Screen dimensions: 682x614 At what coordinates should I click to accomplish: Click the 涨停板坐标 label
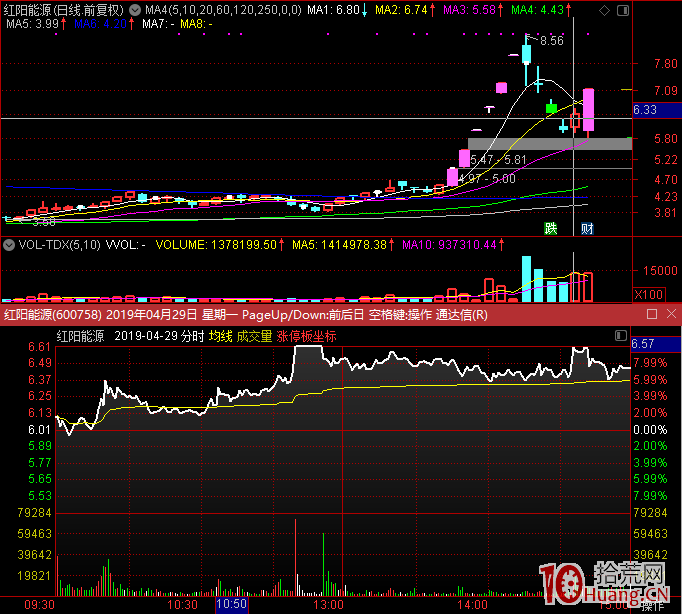coord(306,336)
